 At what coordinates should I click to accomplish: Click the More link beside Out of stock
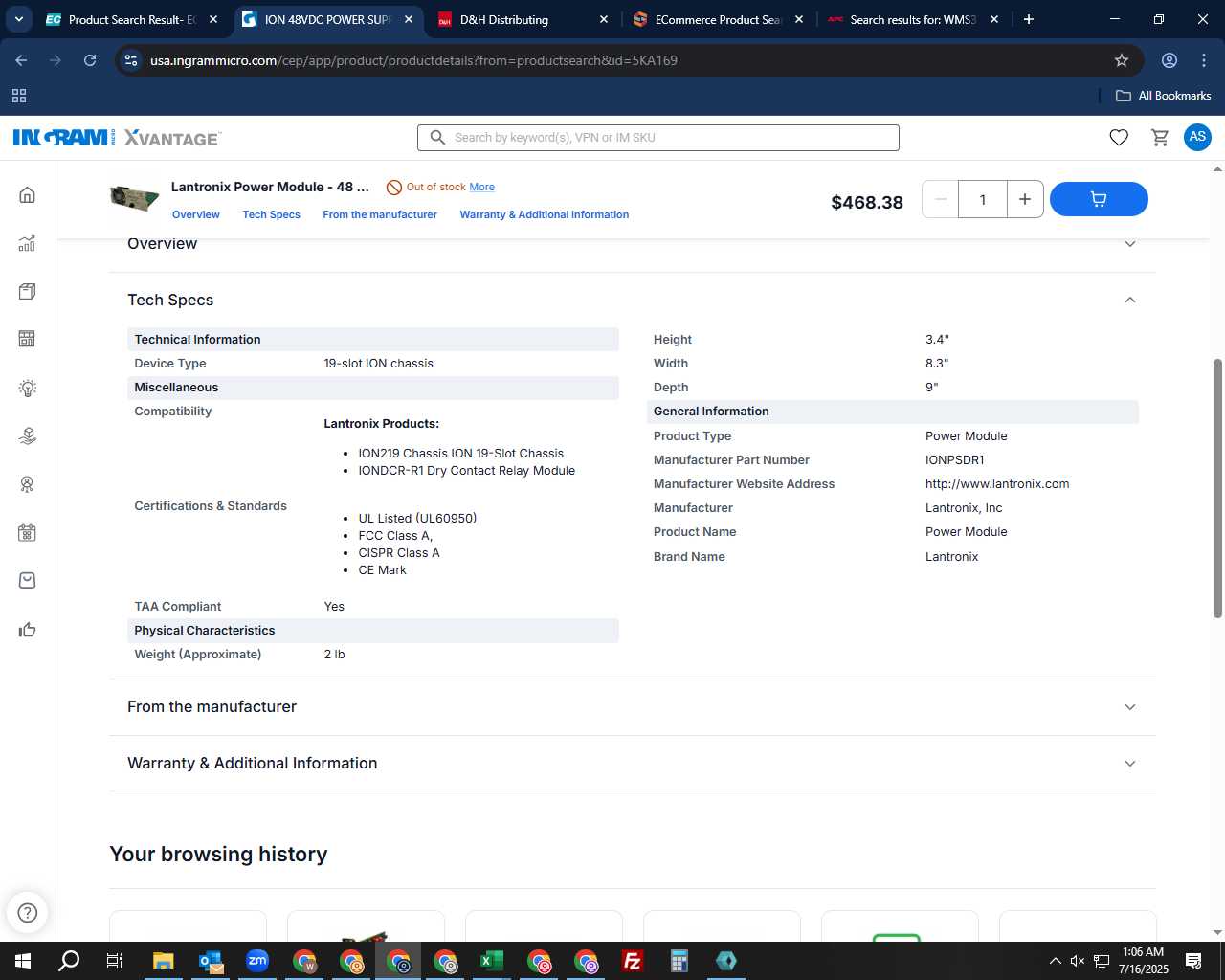tap(481, 187)
